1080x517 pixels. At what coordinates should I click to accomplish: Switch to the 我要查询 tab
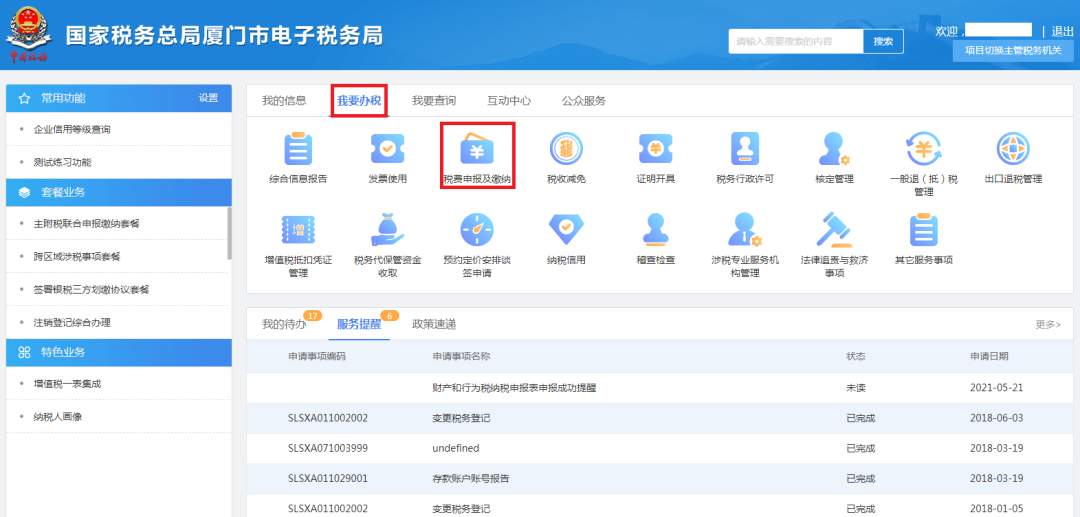434,101
